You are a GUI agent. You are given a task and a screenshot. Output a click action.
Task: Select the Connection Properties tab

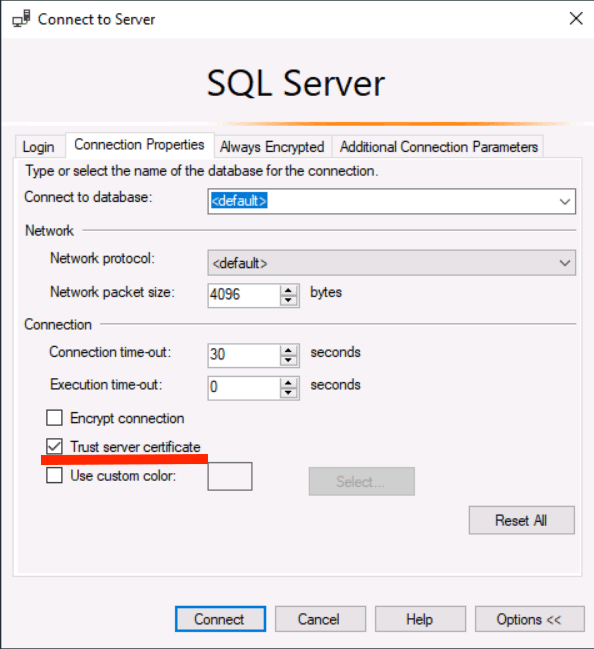pos(139,145)
